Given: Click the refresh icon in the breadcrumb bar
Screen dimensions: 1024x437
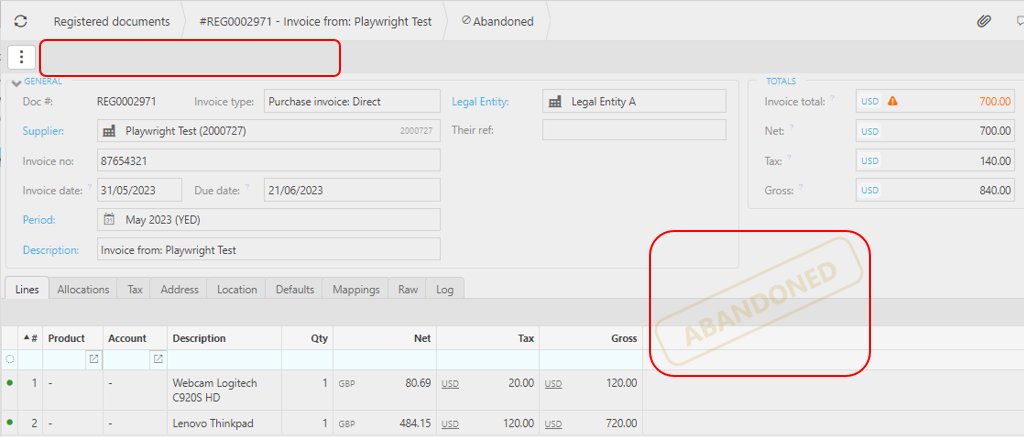Looking at the screenshot, I should pyautogui.click(x=20, y=21).
